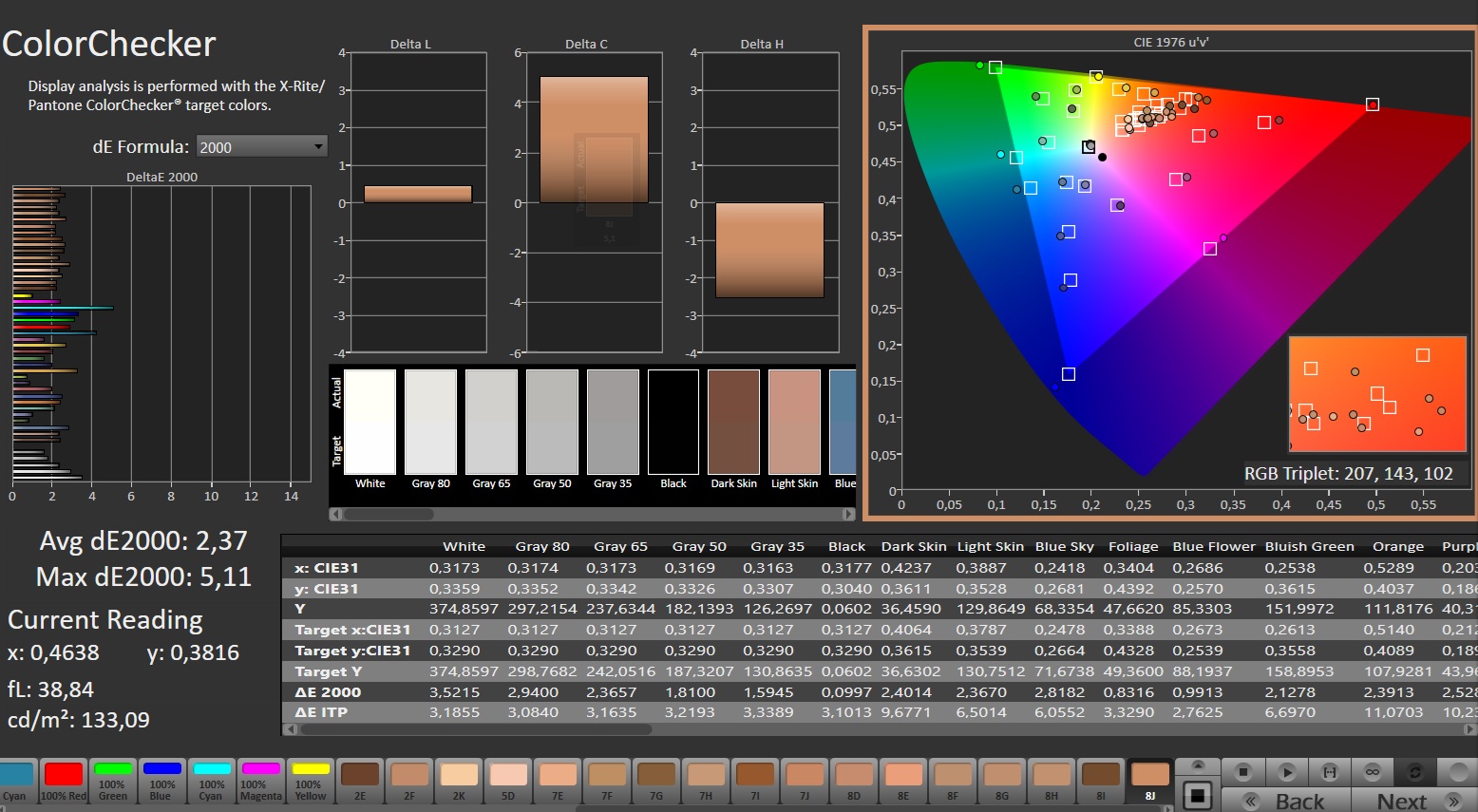Image resolution: width=1478 pixels, height=812 pixels.
Task: Click the refresh arrows icon
Action: point(1414,772)
